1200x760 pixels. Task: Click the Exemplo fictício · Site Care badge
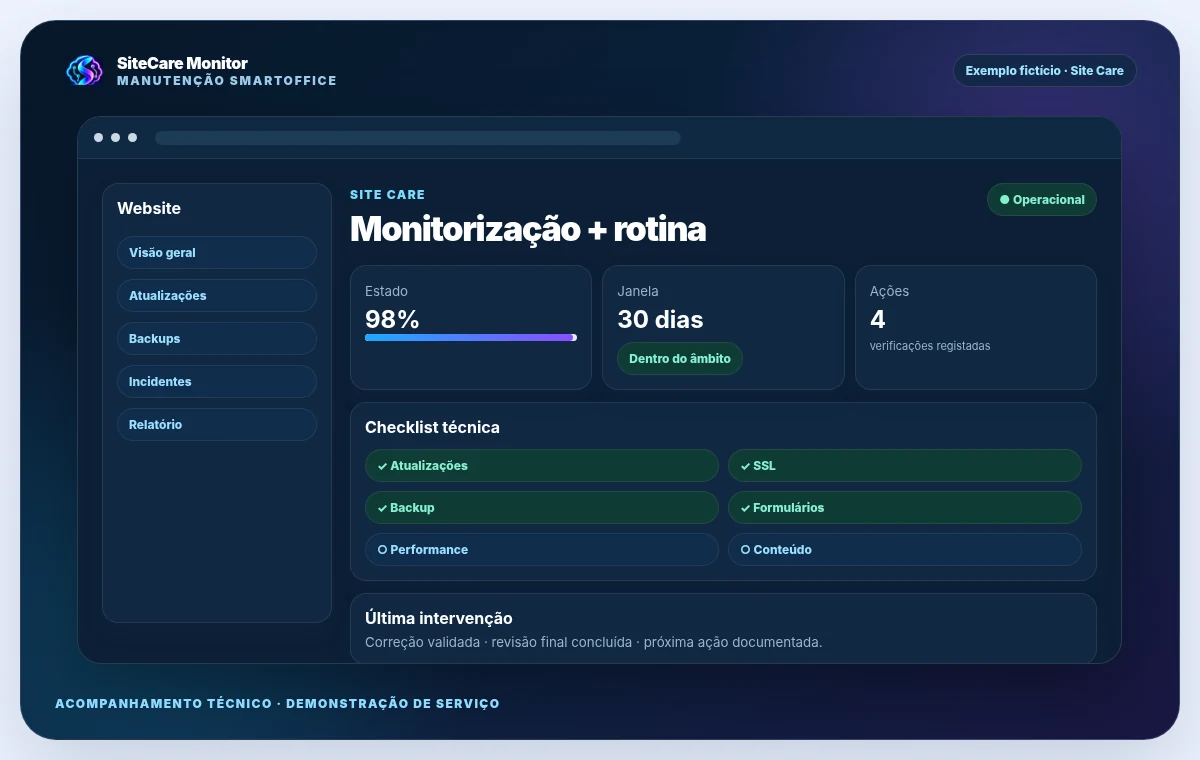1045,71
